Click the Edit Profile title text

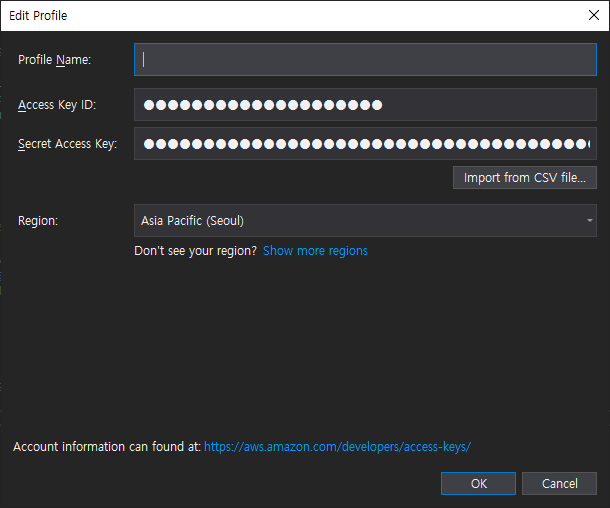tap(38, 16)
